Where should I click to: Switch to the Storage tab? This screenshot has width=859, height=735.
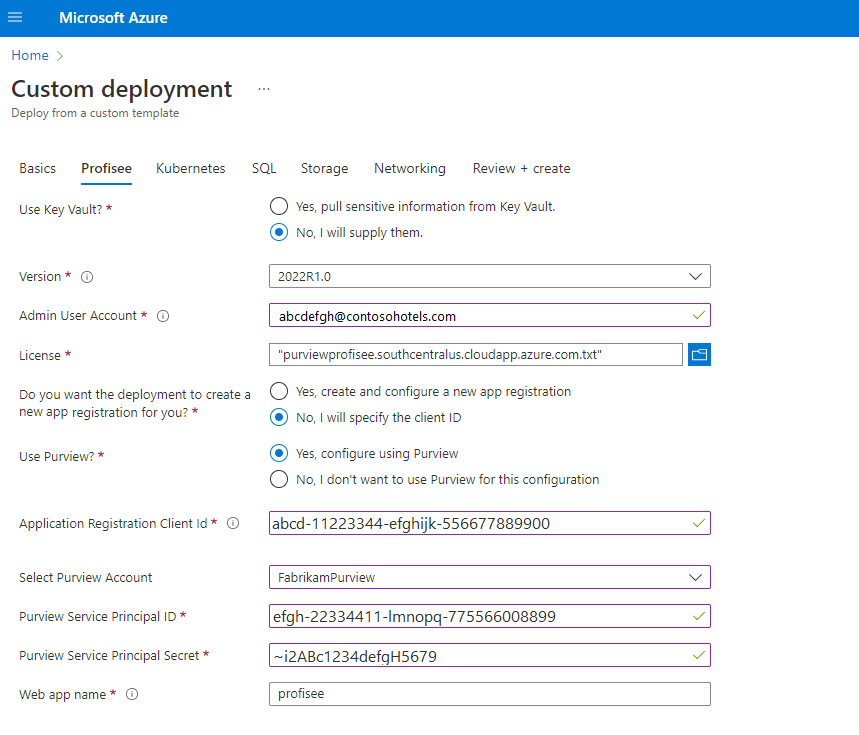click(x=324, y=169)
